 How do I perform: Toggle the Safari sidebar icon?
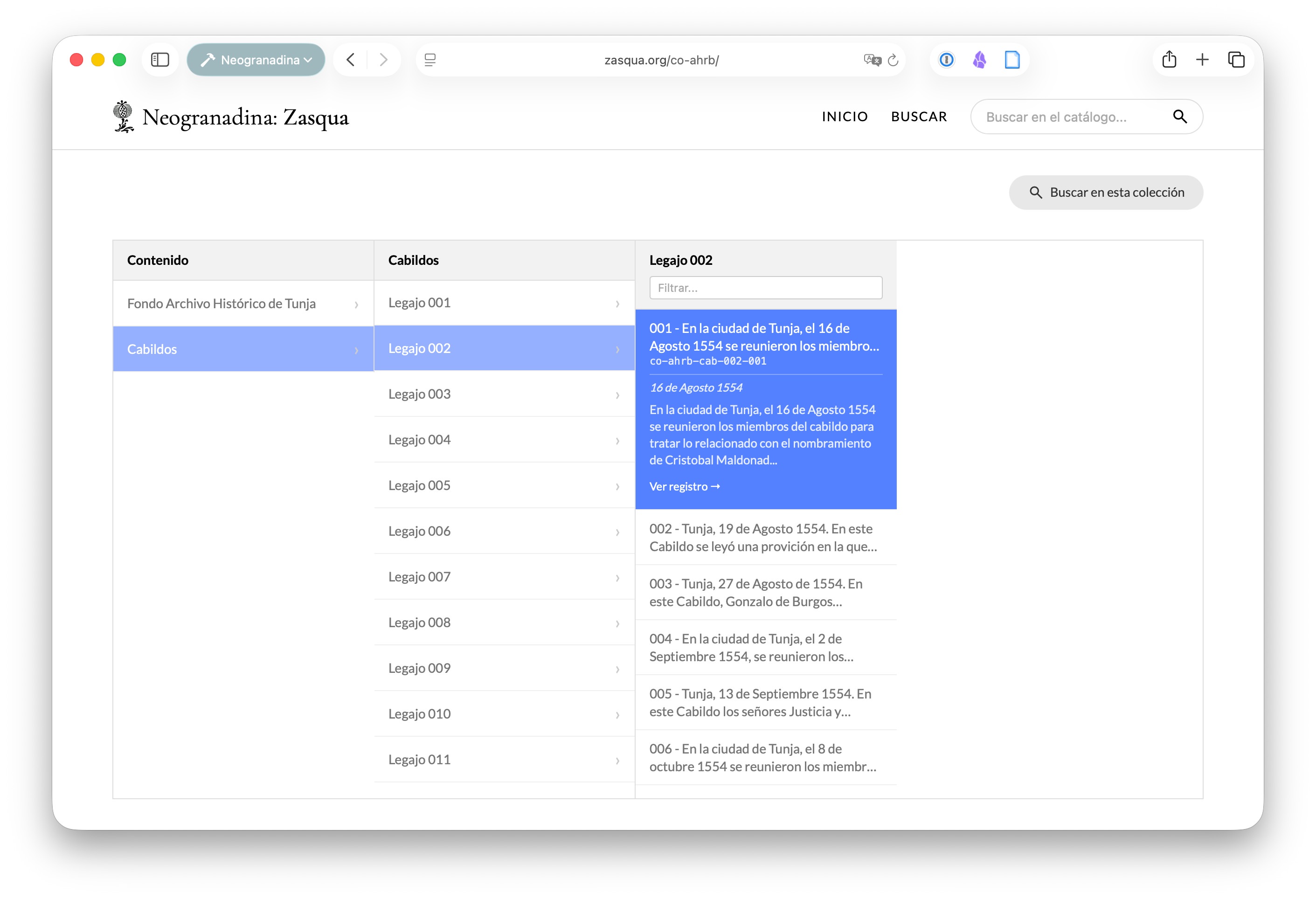(159, 59)
